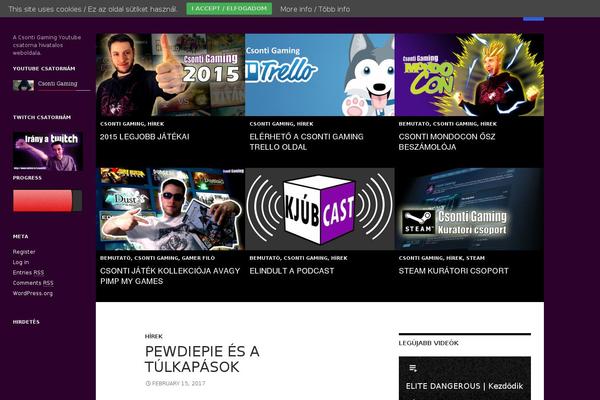Open MondoCon post thumbnail
Screen dimensions: 600x400
coord(469,75)
